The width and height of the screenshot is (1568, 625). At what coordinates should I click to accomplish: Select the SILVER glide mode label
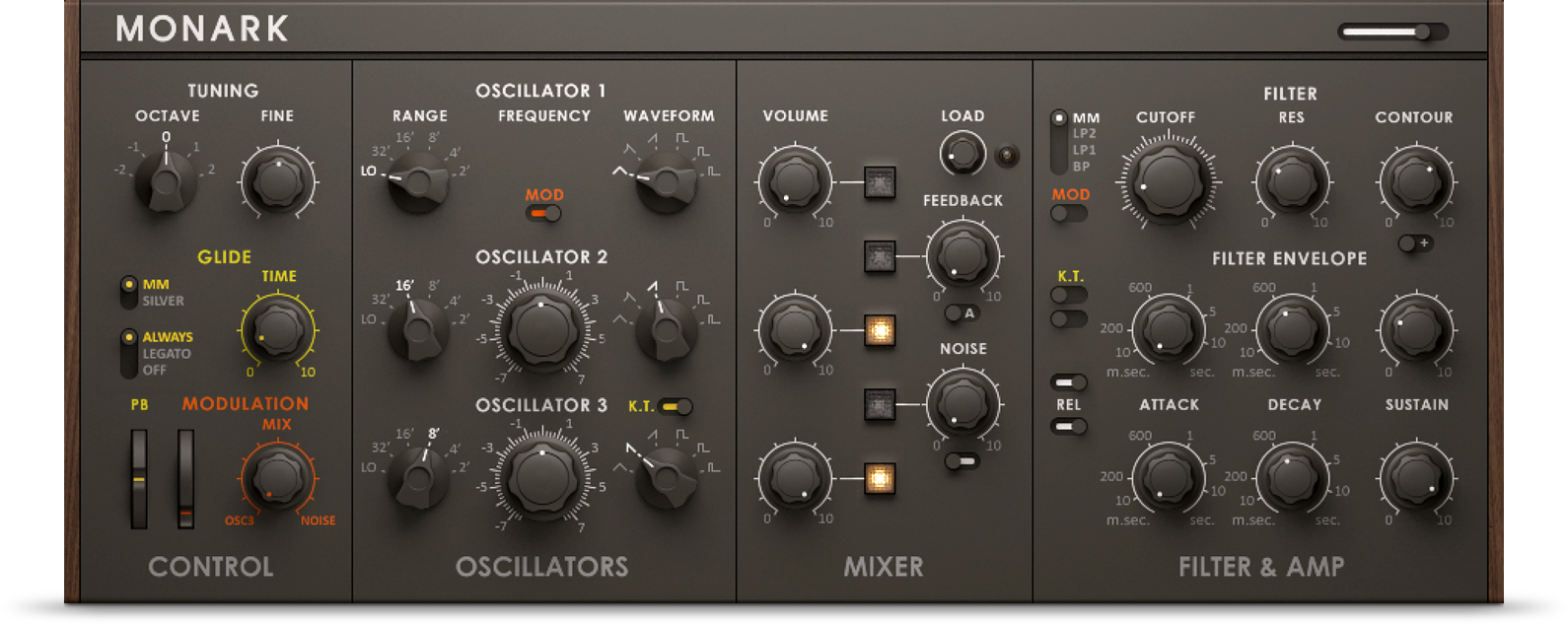click(163, 301)
